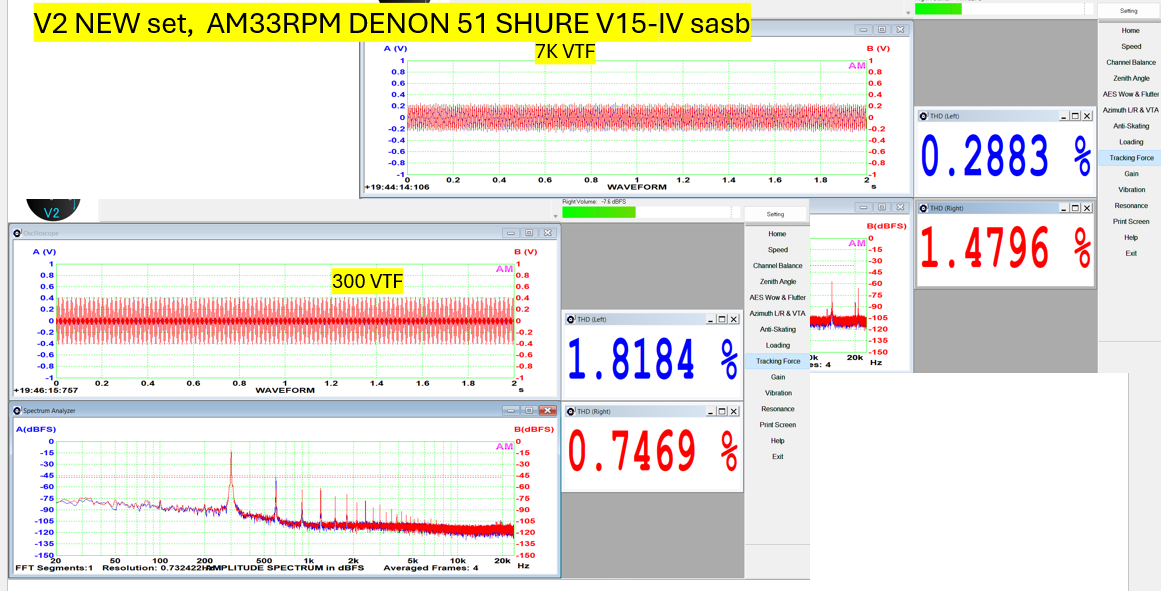Click the icon of THD (Left) window showing 1.8184 %
The height and width of the screenshot is (591, 1161).
(x=570, y=319)
